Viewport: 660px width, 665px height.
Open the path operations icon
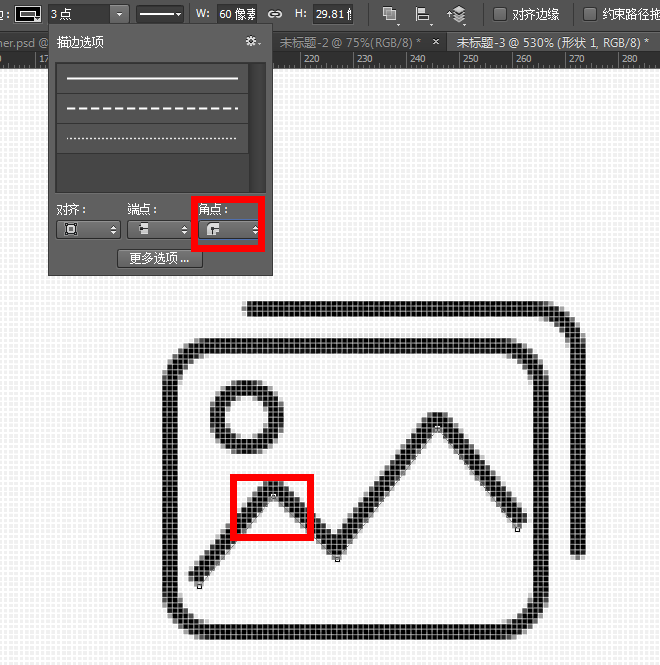(x=389, y=14)
